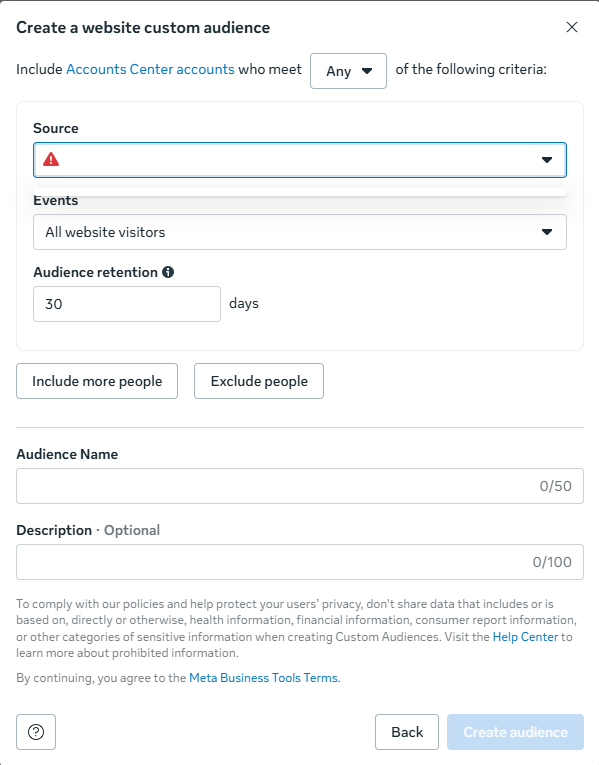Click the retention days number field

click(127, 304)
